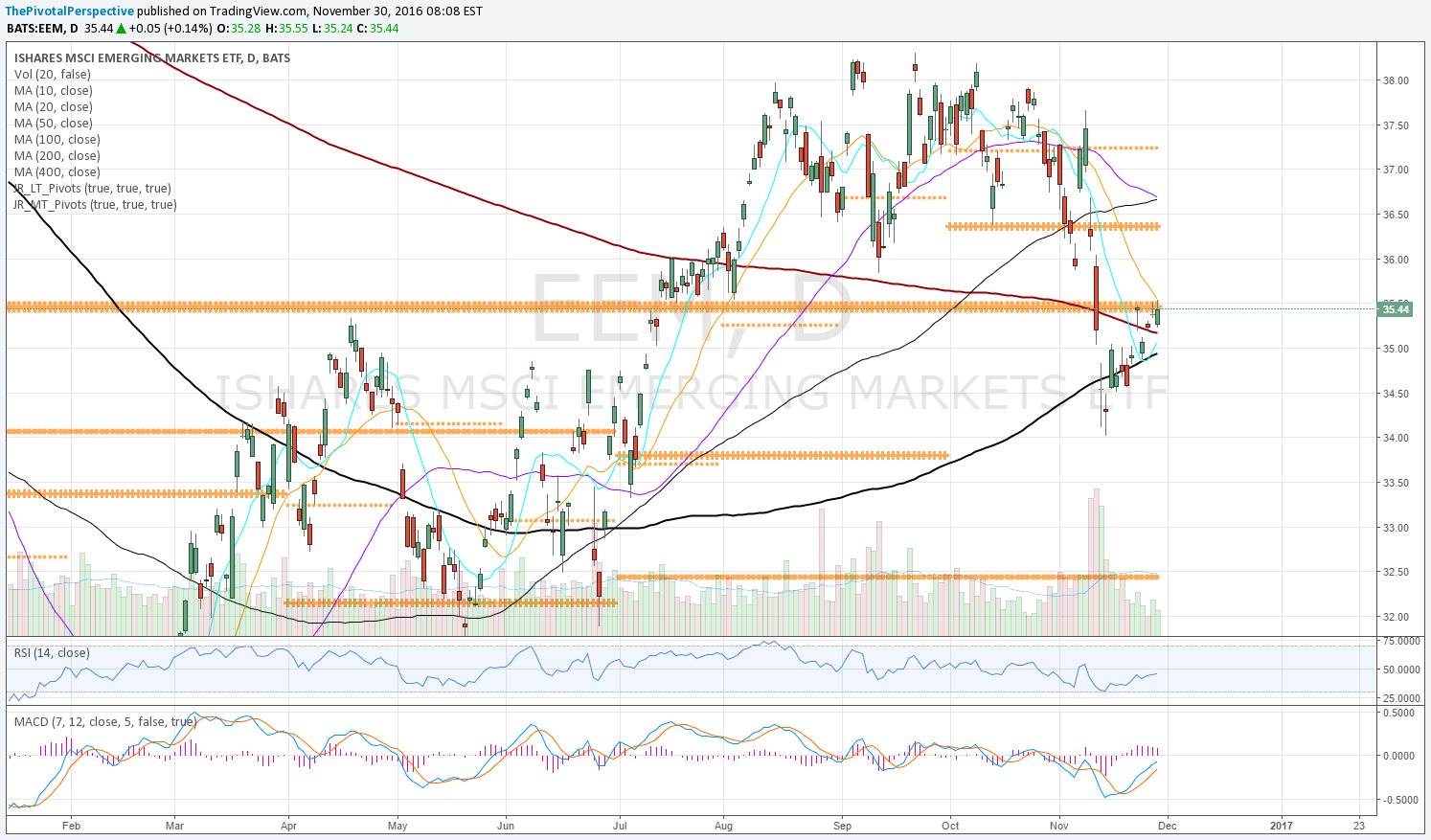
Task: Click the 37.00 price axis label
Action: 1396,170
